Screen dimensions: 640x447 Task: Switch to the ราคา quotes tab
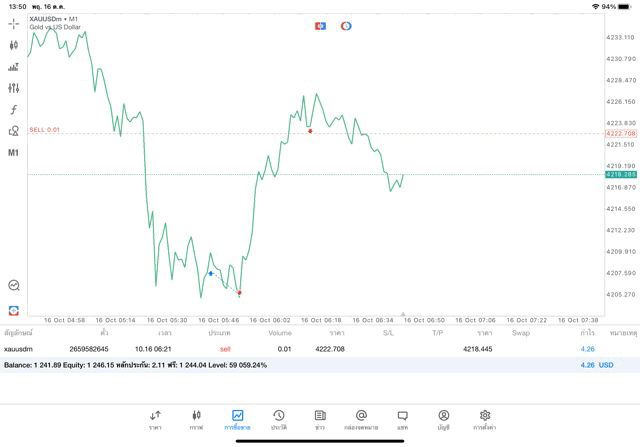[155, 419]
